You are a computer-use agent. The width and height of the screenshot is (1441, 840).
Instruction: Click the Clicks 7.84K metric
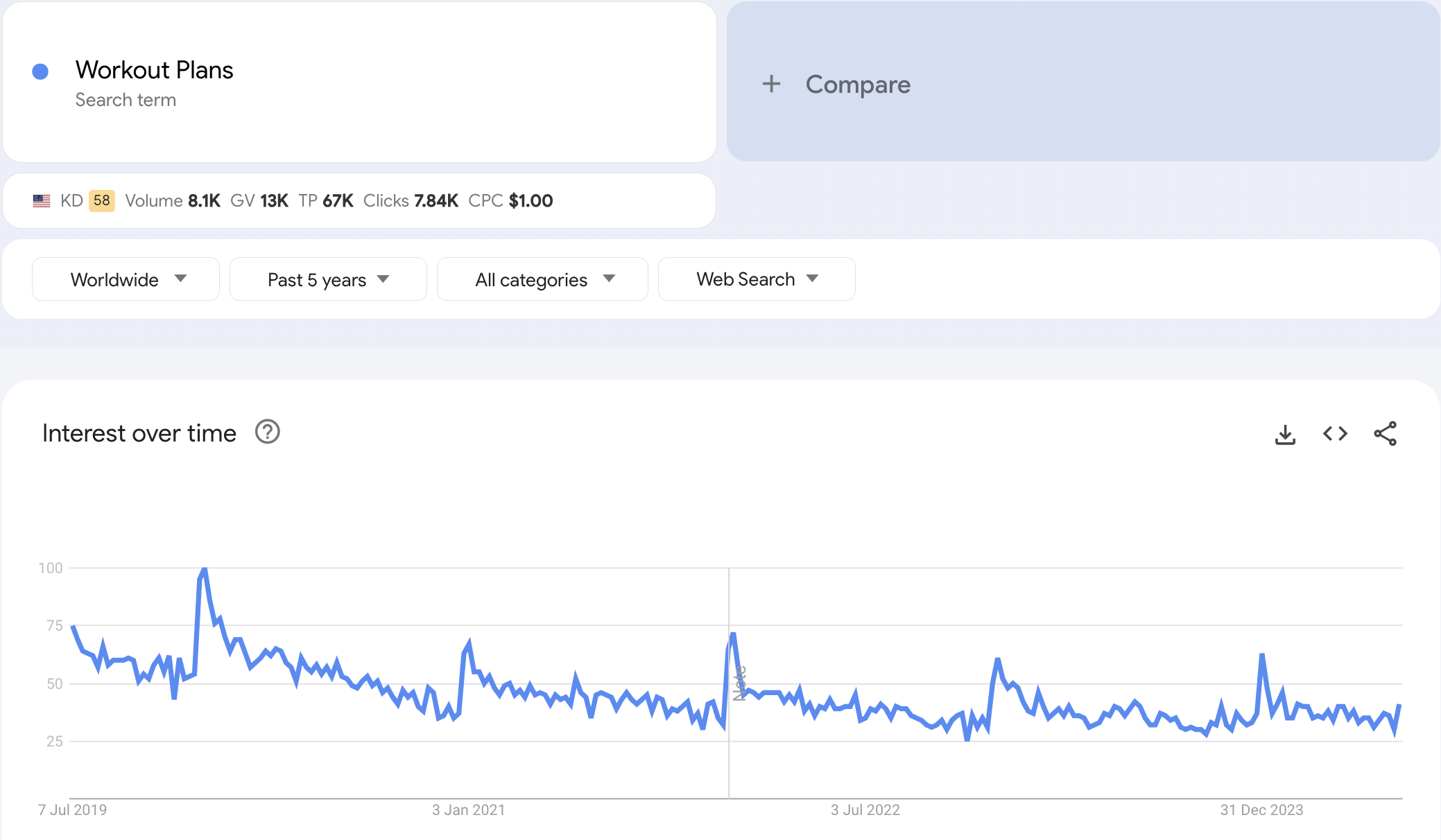411,201
